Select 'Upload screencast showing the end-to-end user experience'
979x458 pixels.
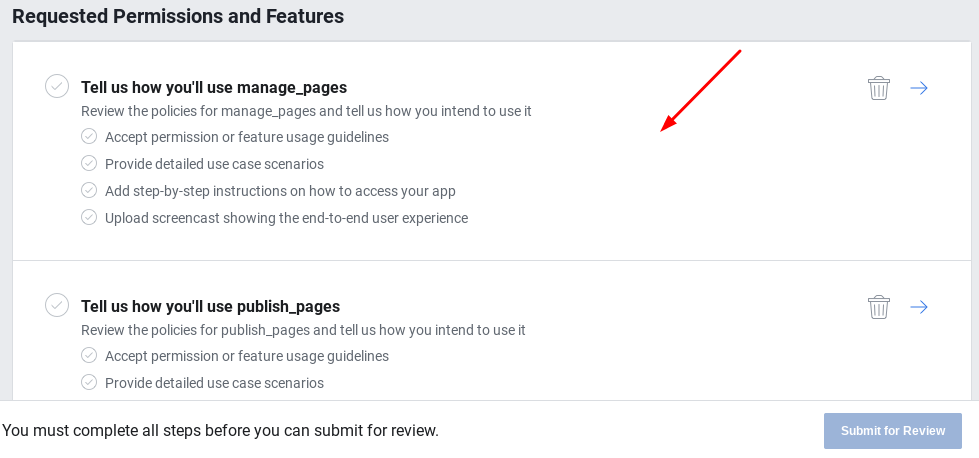click(287, 218)
